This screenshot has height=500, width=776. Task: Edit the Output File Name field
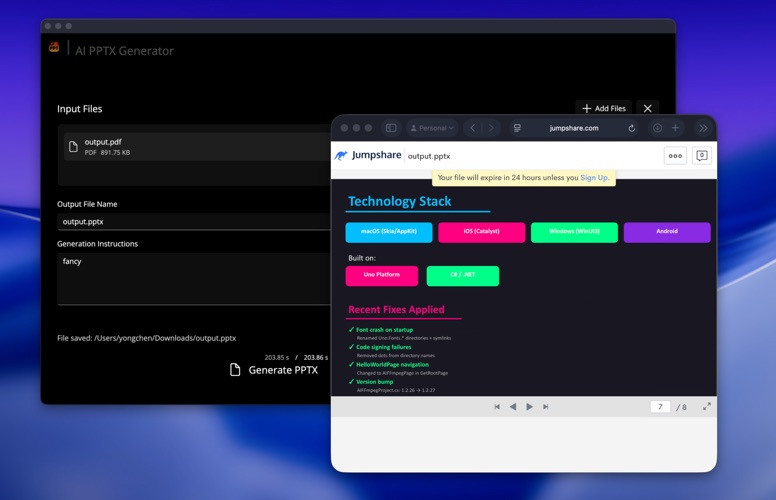[x=194, y=221]
